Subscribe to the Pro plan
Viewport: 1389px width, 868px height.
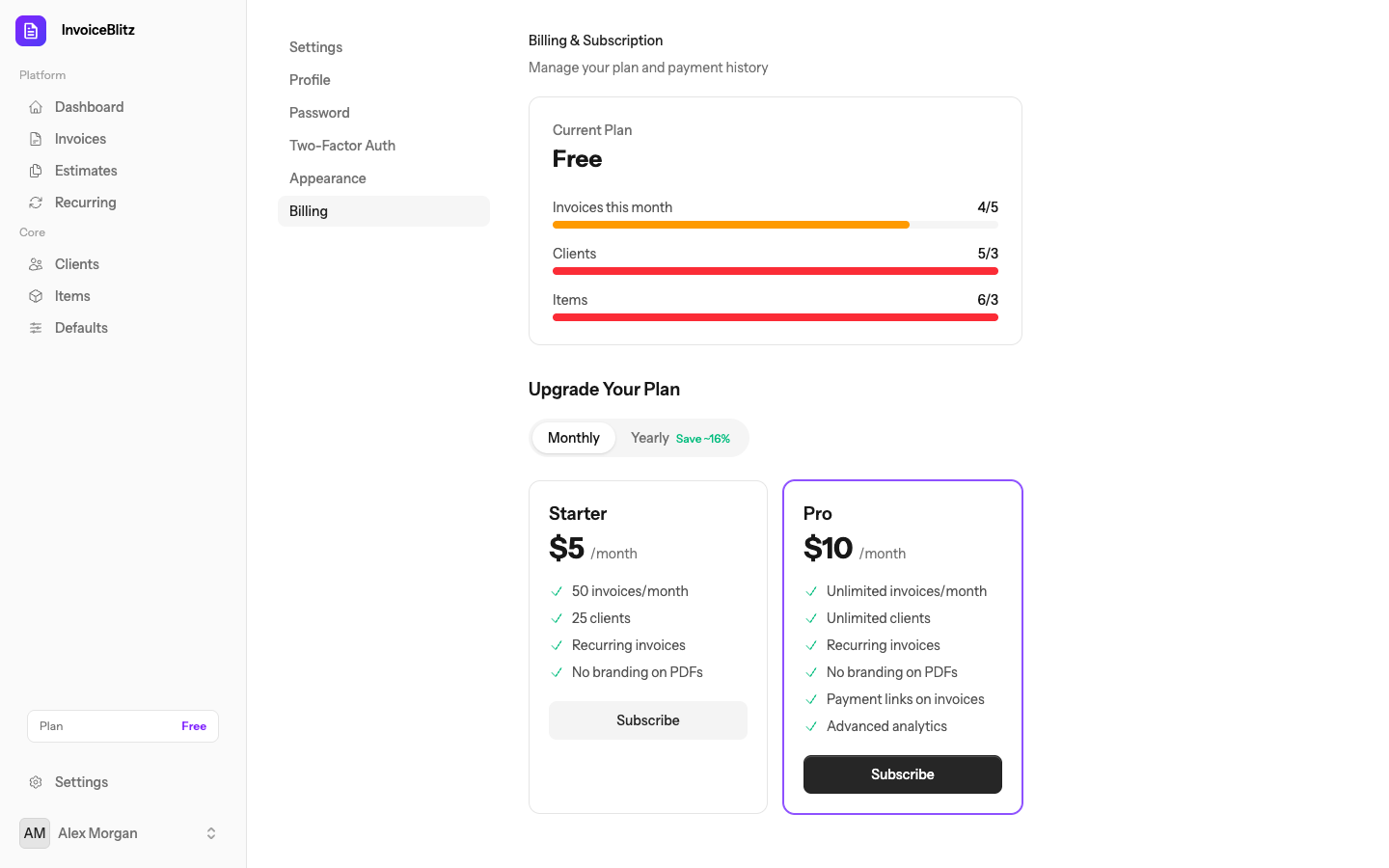coord(902,773)
